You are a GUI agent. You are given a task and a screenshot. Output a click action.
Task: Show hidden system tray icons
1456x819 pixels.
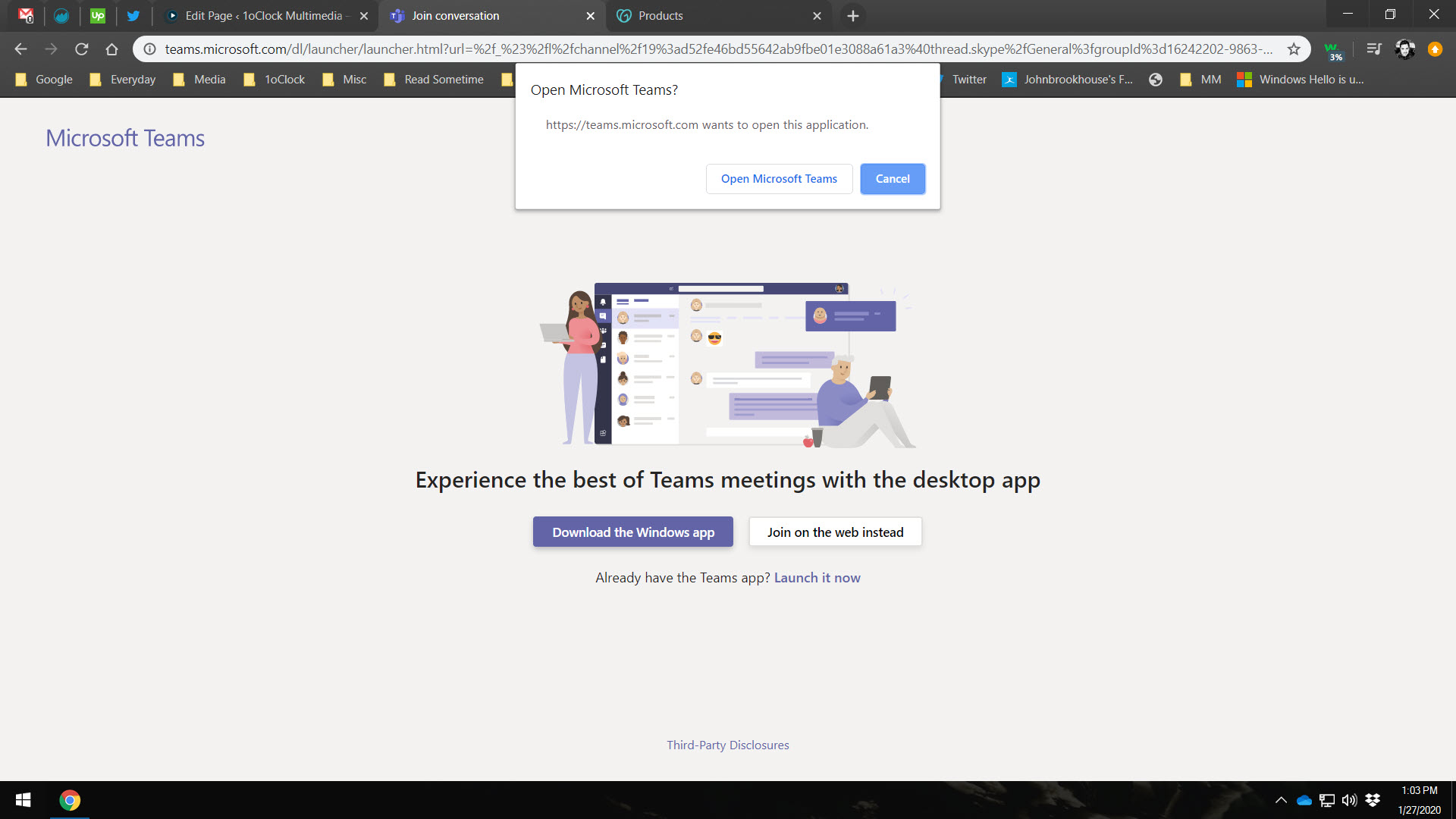click(x=1281, y=800)
